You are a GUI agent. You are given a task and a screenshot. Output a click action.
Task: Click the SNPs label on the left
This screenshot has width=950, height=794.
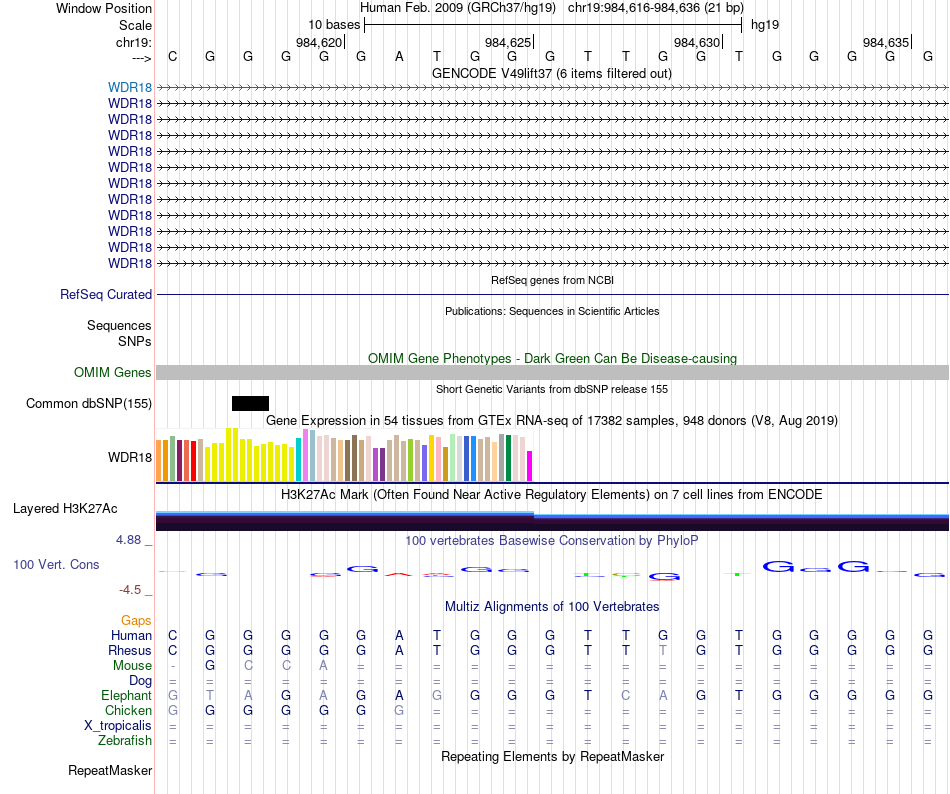point(135,342)
